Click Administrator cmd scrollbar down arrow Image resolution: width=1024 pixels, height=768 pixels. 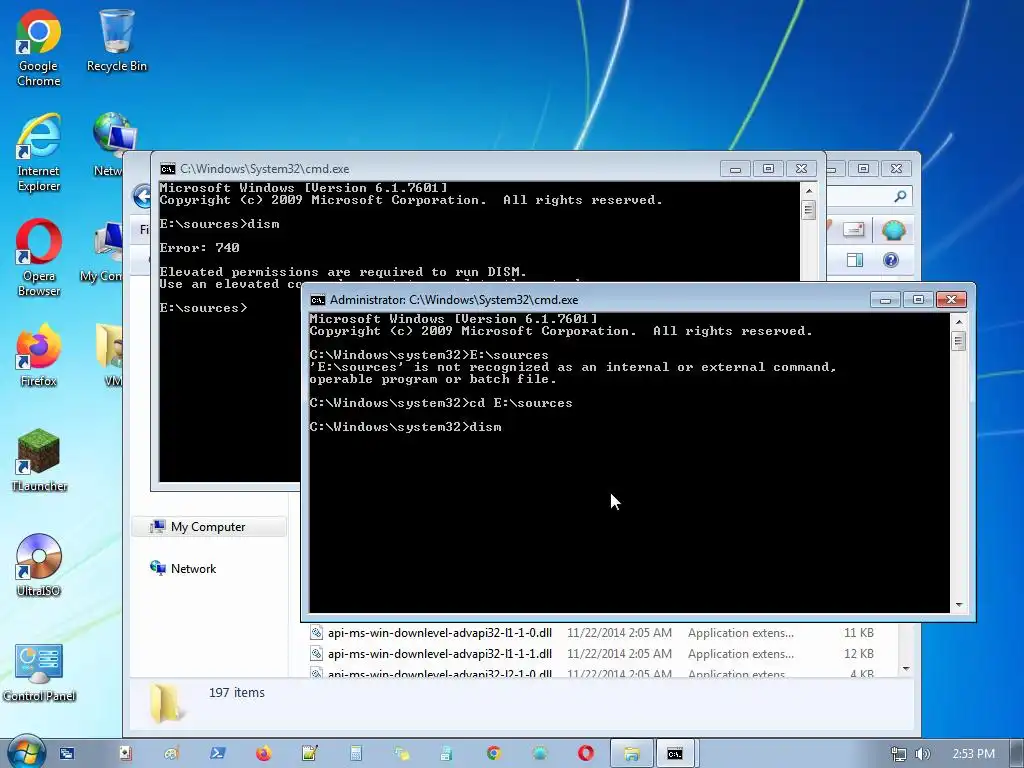point(959,605)
